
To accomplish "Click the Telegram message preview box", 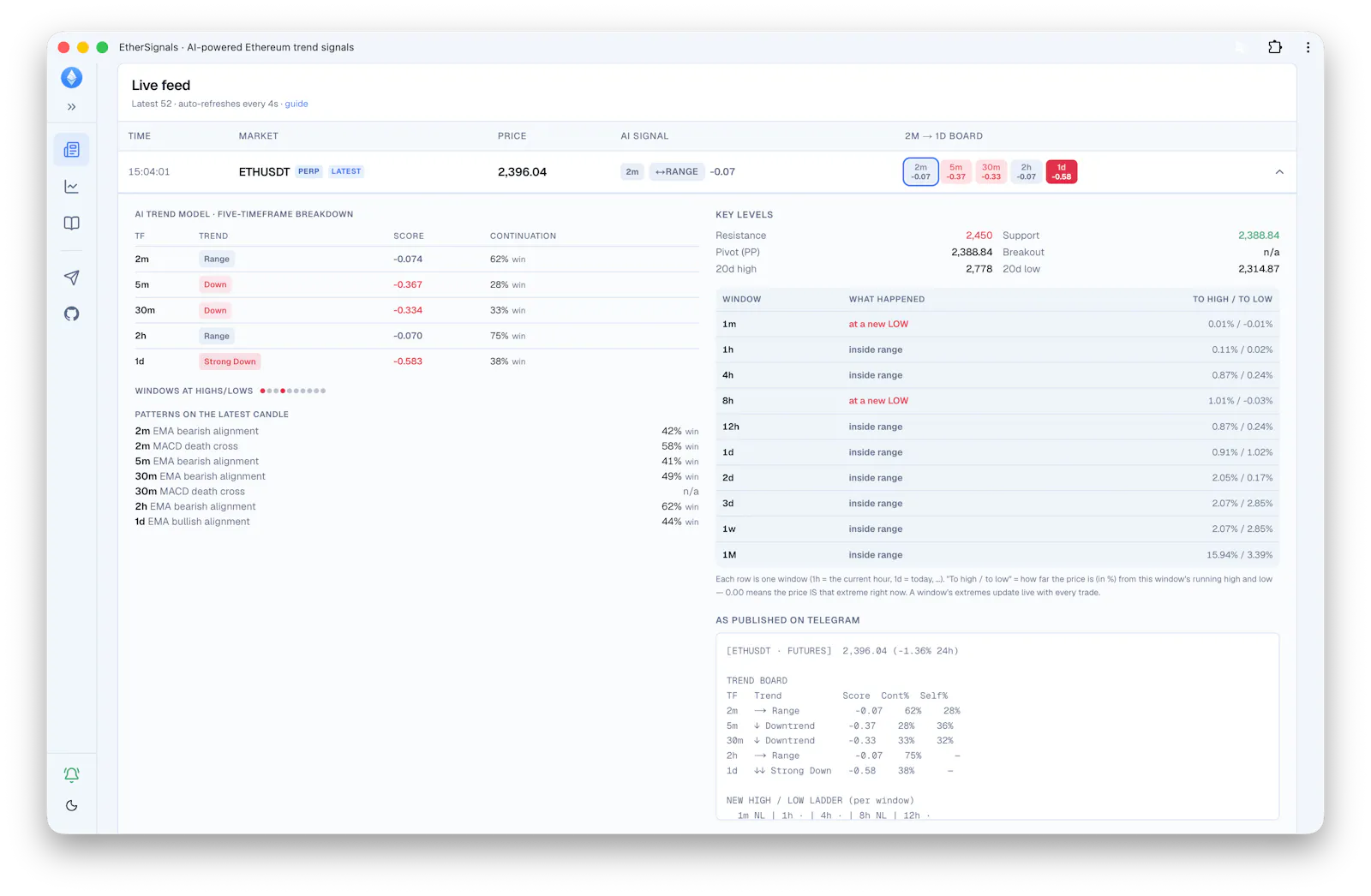I will (997, 726).
